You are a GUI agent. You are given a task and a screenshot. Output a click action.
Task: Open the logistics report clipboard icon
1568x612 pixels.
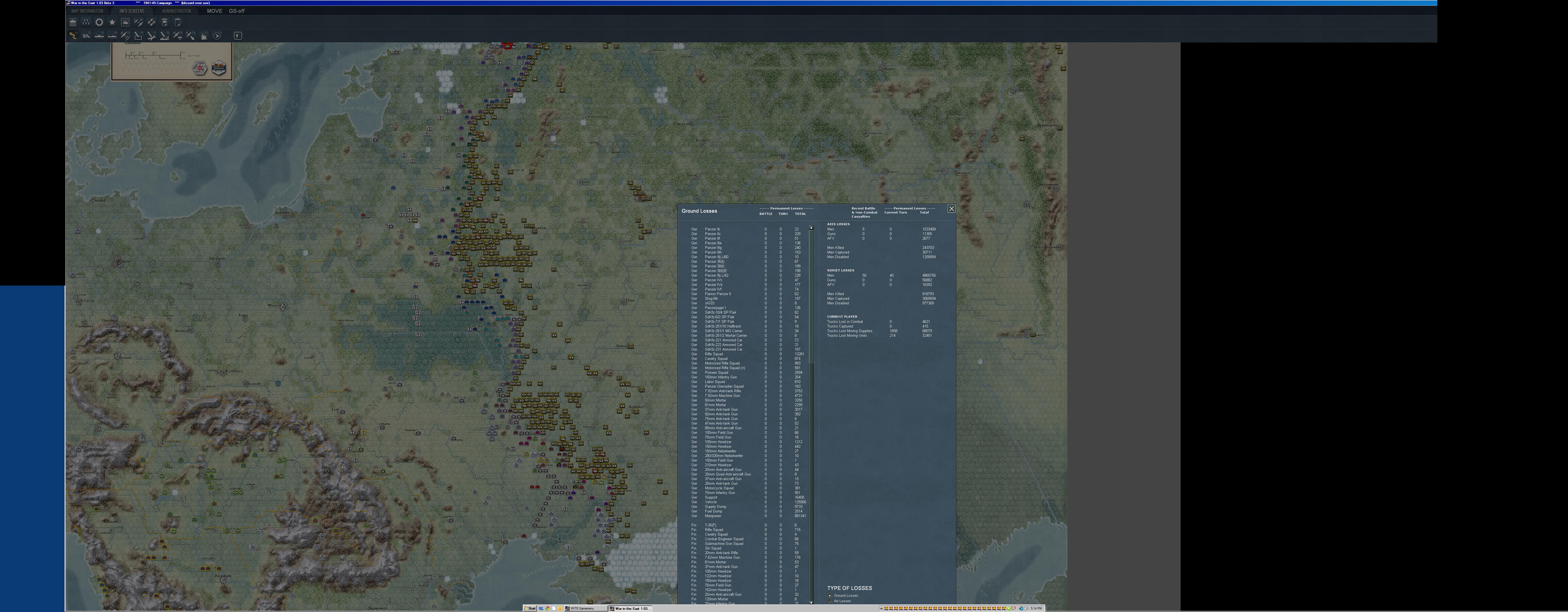164,23
